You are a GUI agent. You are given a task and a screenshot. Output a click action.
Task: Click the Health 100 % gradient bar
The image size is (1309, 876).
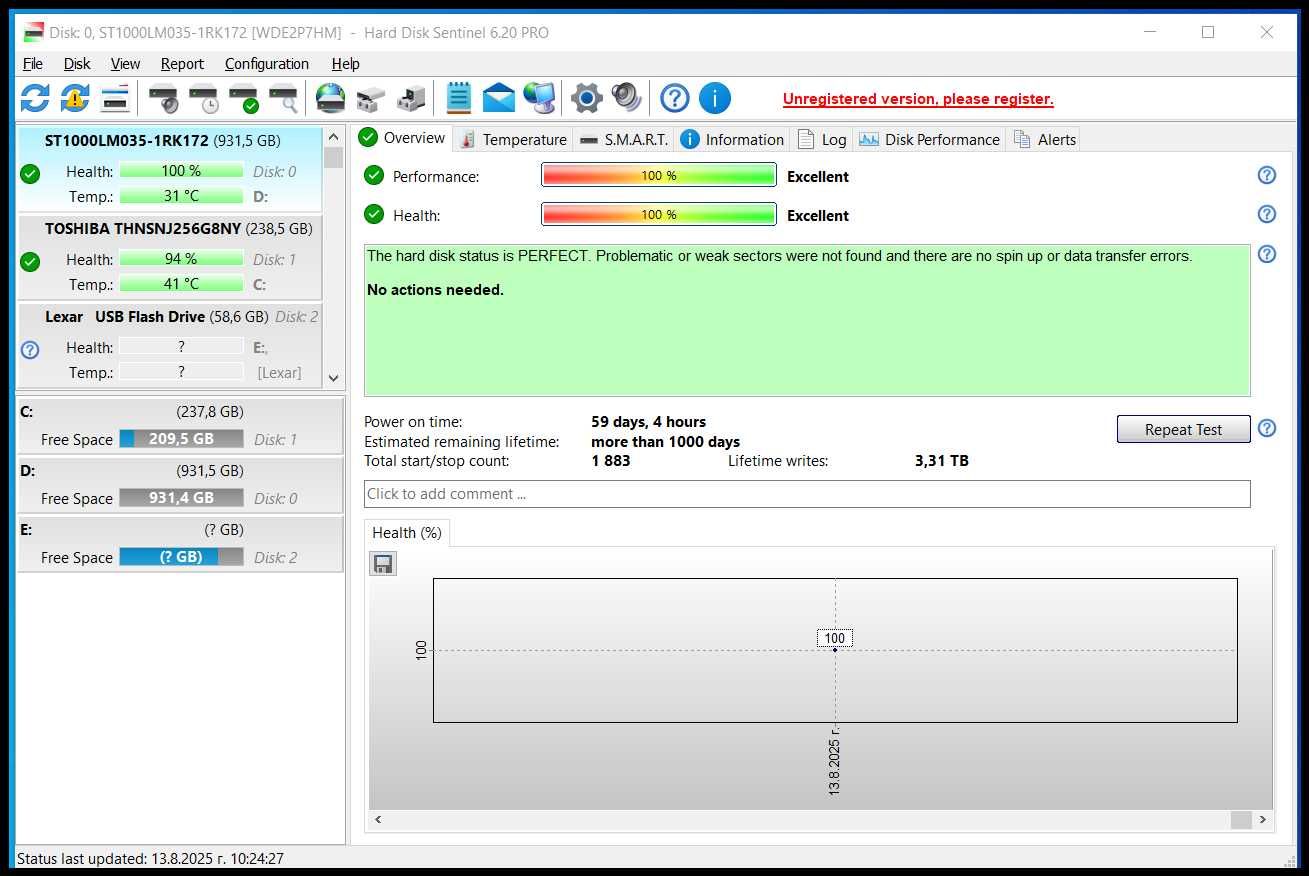(659, 214)
